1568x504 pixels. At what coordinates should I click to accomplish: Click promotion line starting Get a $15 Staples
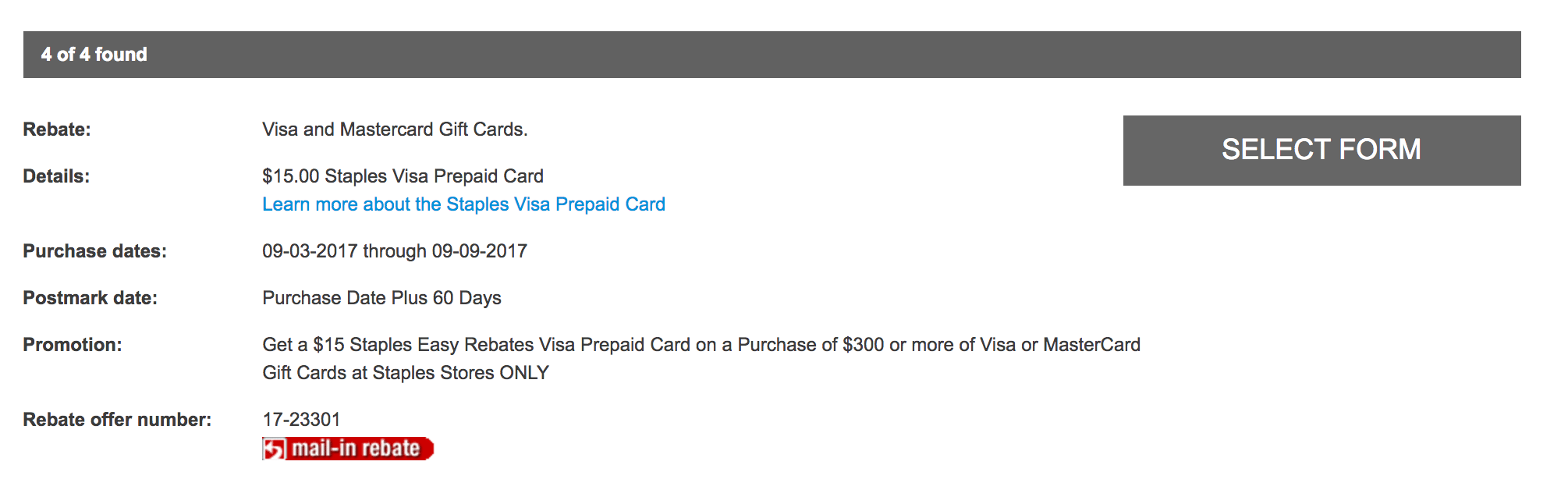click(701, 345)
